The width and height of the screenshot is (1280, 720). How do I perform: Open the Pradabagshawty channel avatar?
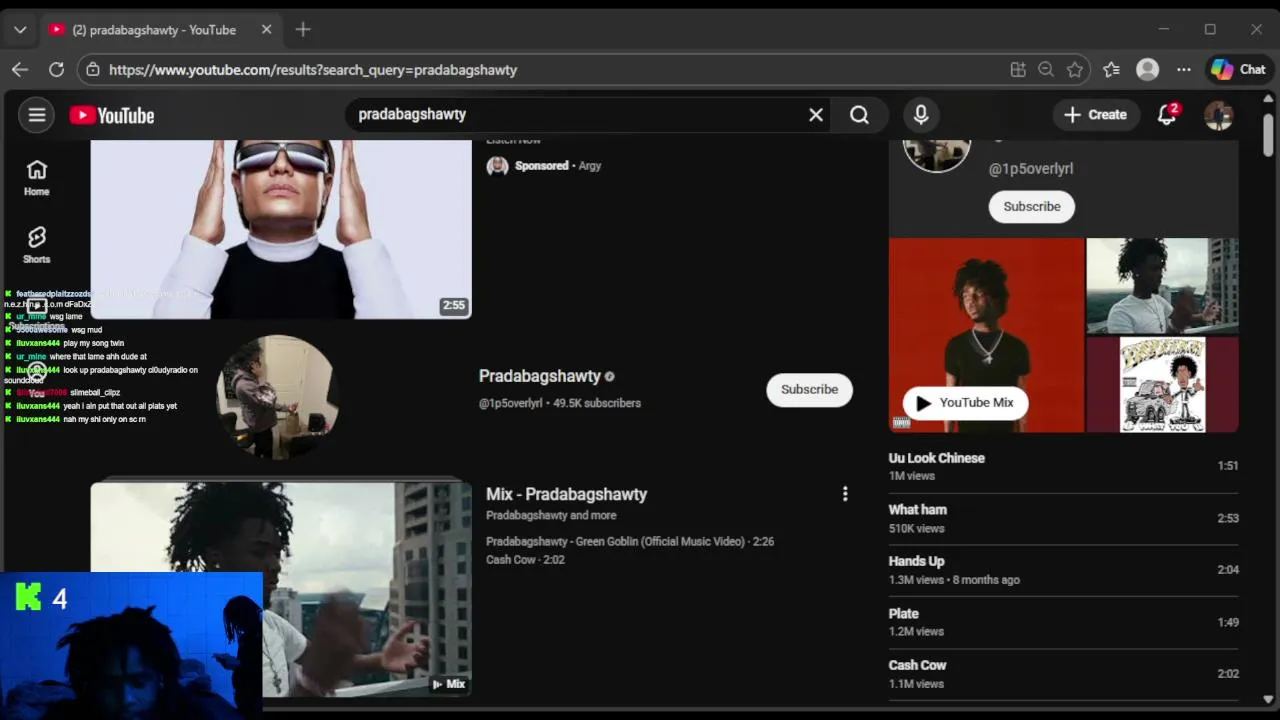[277, 397]
